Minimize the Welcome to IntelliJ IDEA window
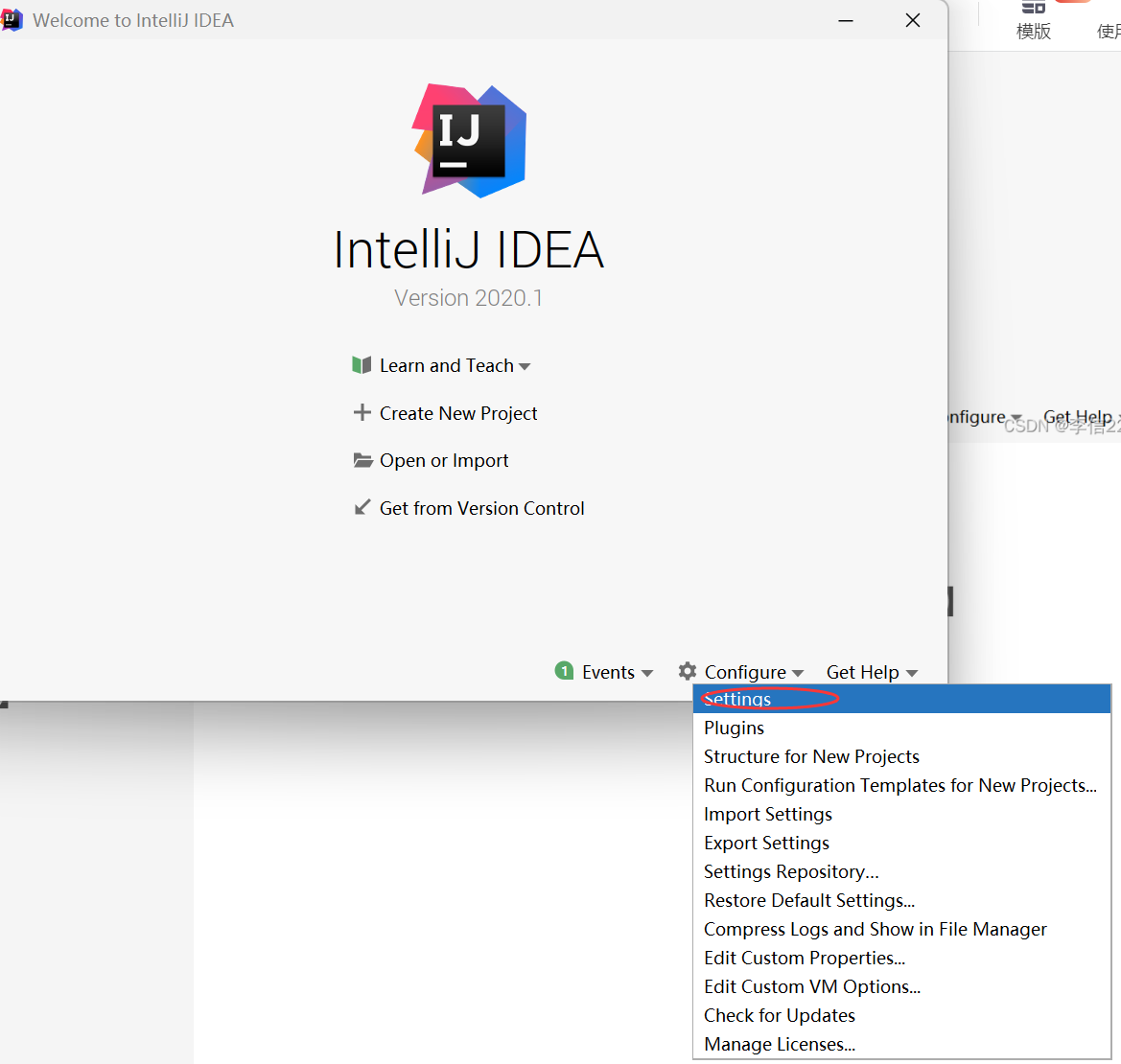1121x1064 pixels. coord(846,21)
